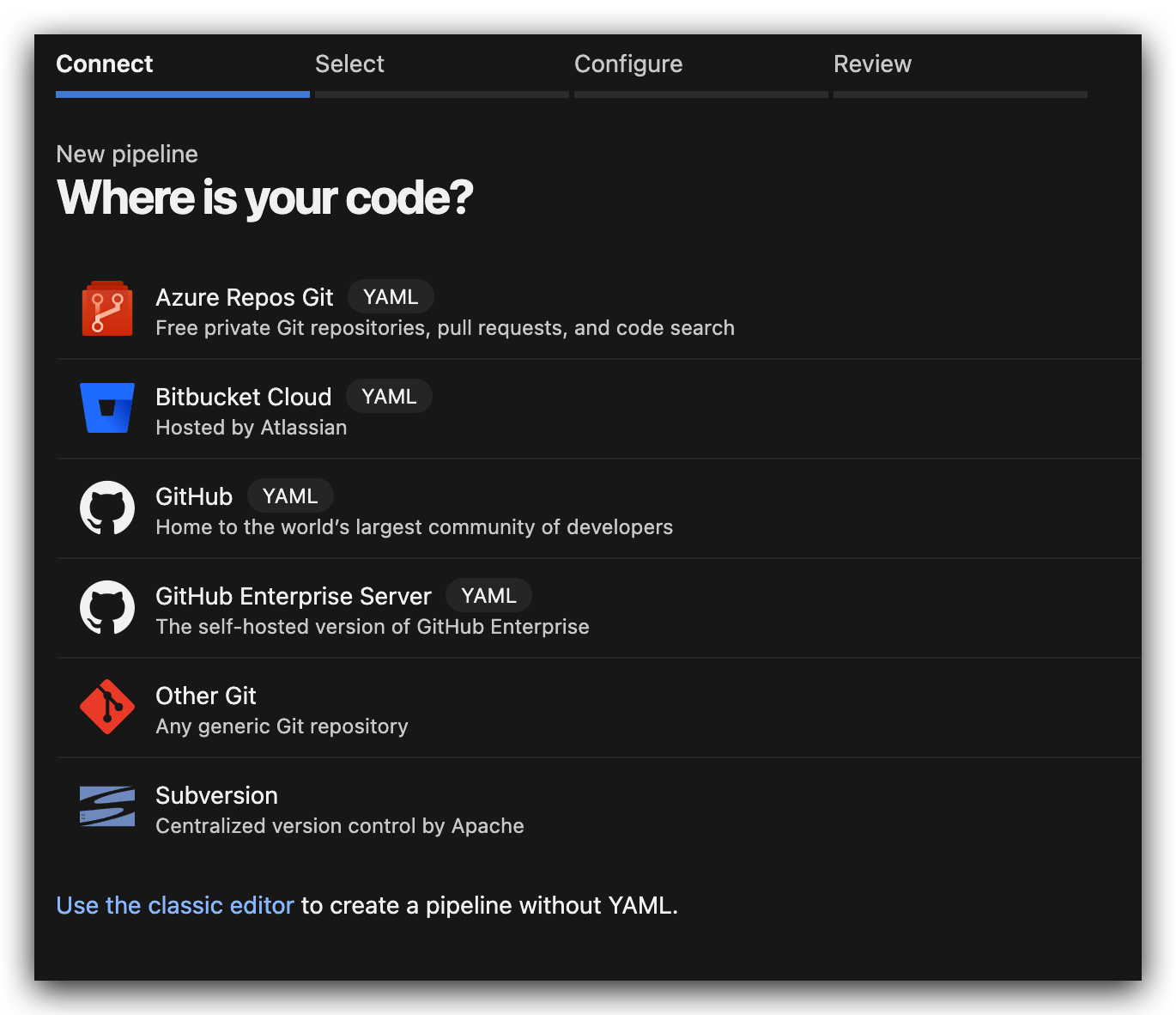This screenshot has width=1176, height=1015.
Task: Open the classic editor link
Action: click(175, 906)
